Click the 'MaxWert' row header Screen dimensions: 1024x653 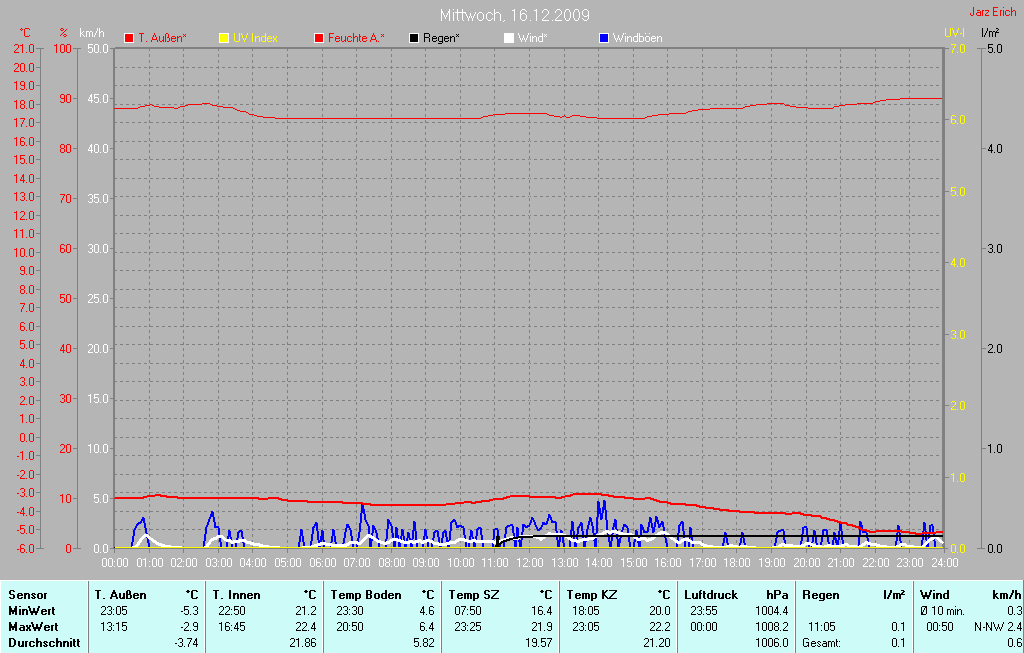33,626
